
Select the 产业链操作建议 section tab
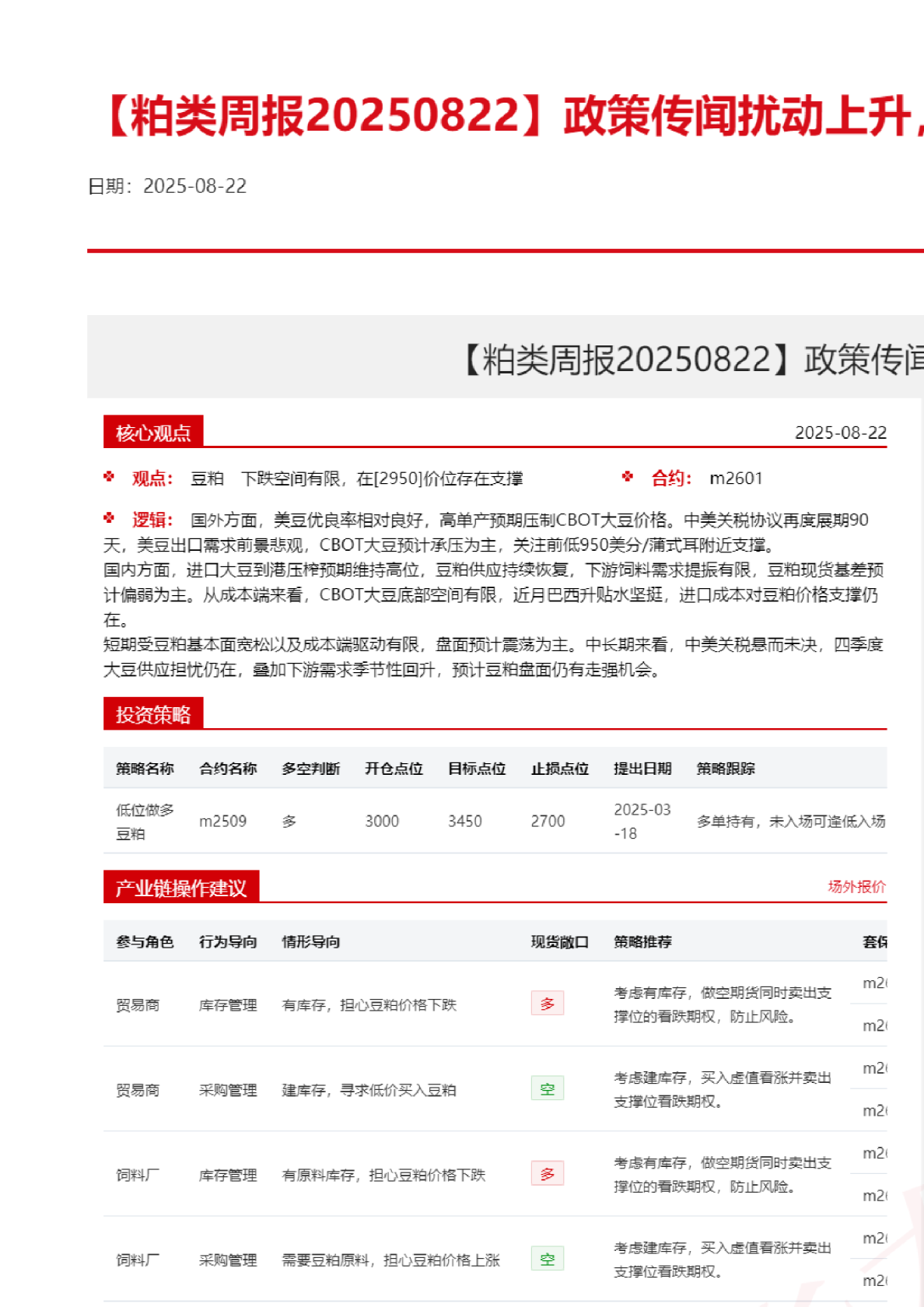[x=181, y=888]
